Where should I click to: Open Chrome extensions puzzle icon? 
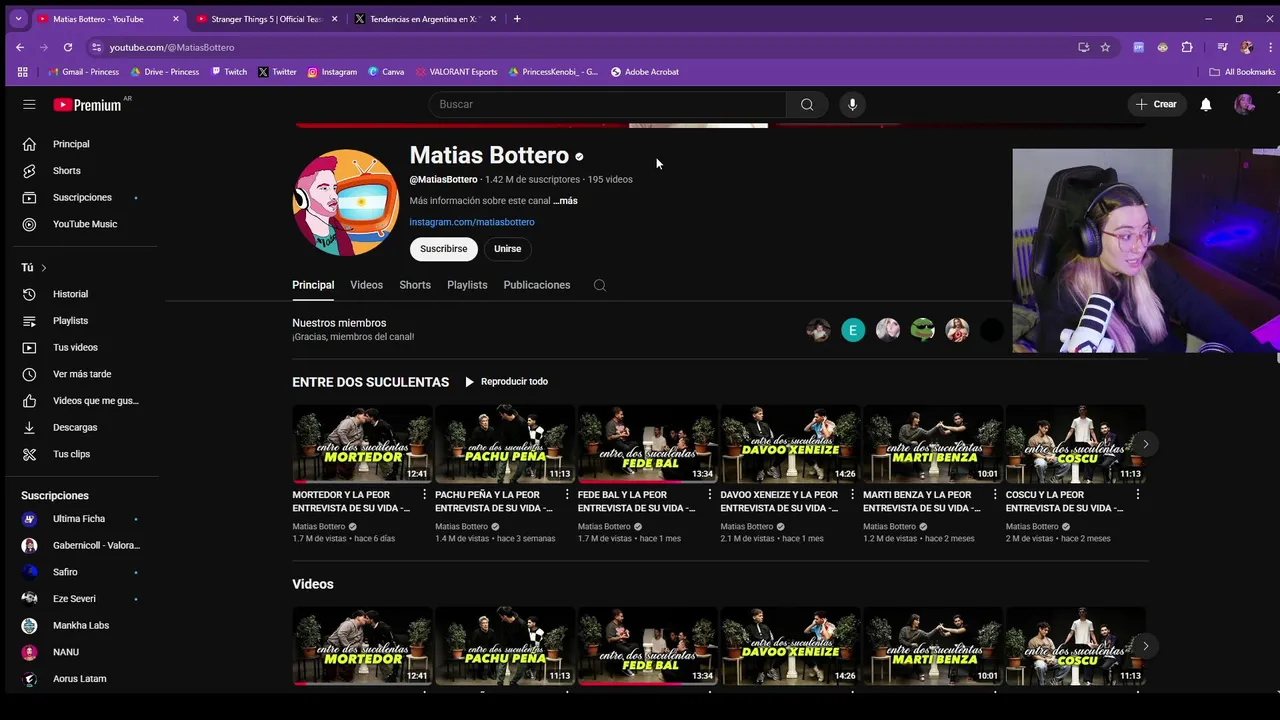(x=1187, y=47)
